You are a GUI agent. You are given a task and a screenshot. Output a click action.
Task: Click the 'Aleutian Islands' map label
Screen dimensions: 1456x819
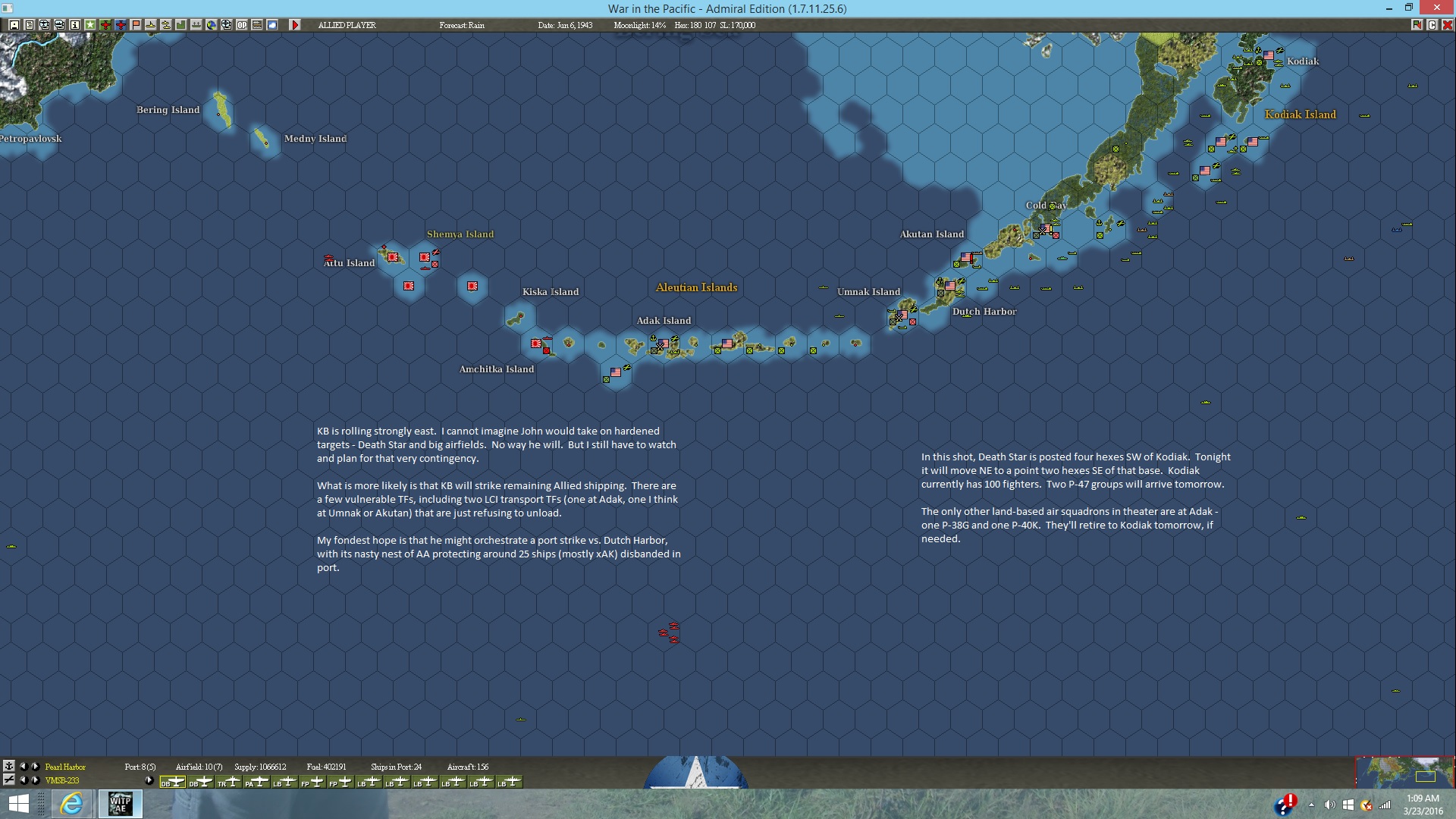(696, 287)
